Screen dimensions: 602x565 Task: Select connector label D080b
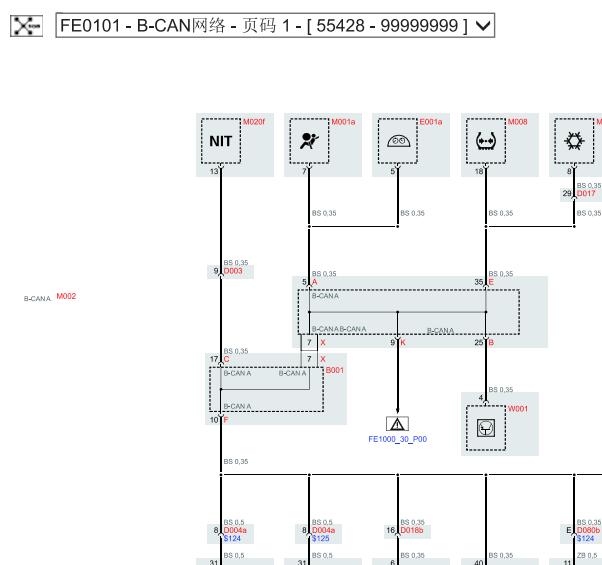pyautogui.click(x=588, y=530)
